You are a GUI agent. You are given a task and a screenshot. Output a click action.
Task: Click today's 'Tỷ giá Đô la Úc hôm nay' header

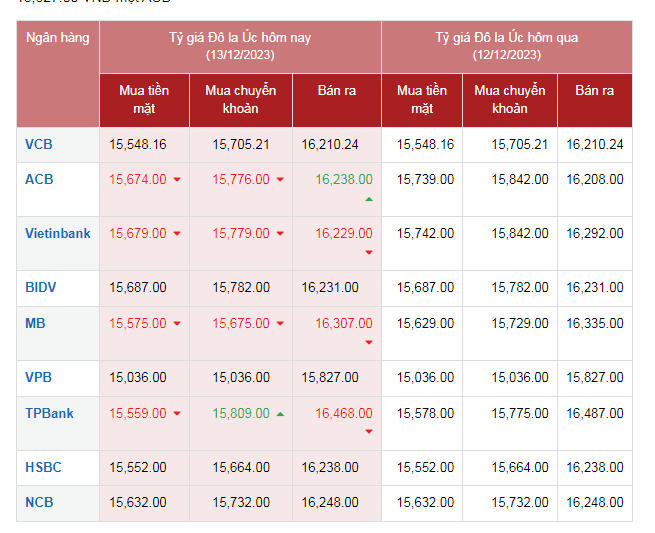coord(240,45)
